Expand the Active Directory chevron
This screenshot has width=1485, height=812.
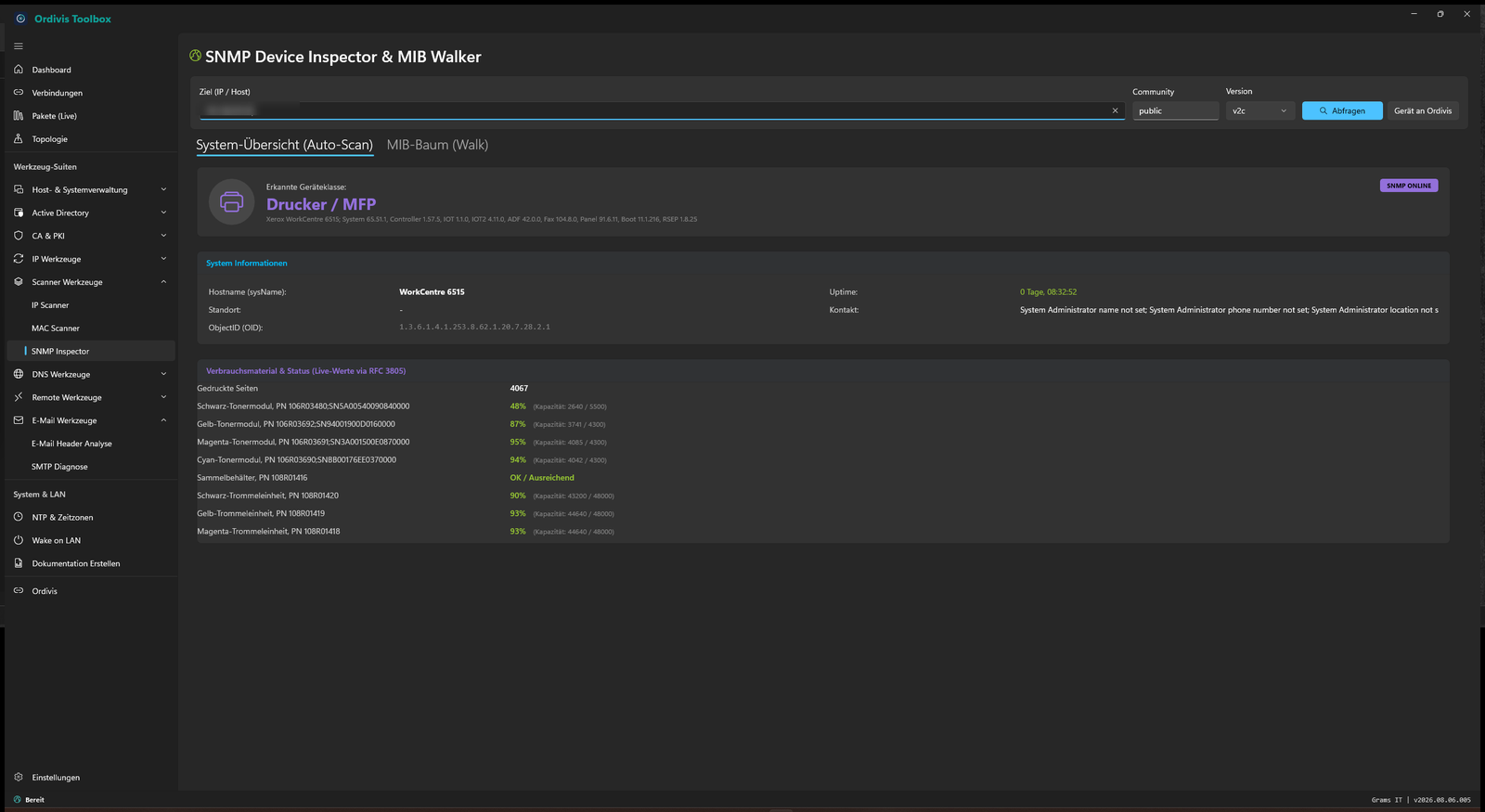163,213
